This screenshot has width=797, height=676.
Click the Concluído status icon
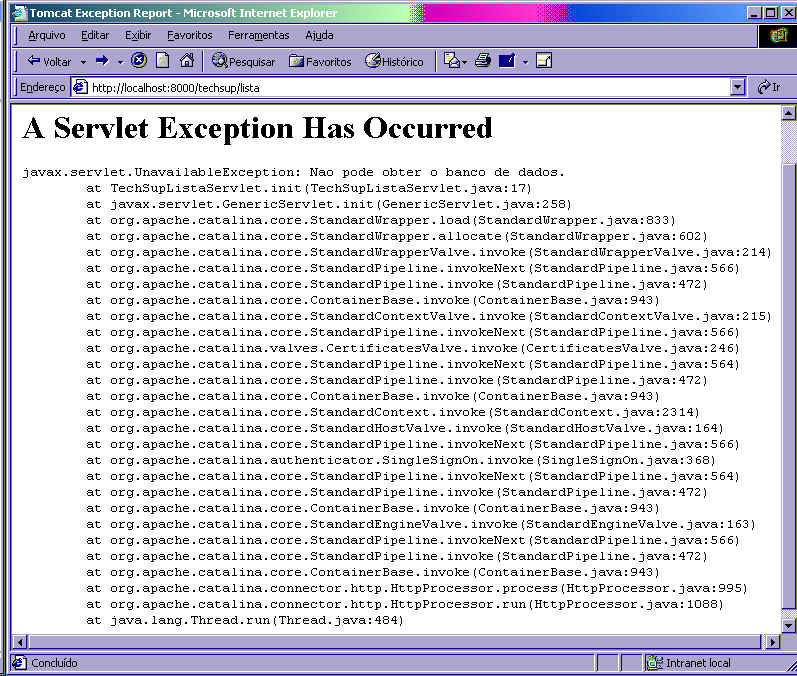19,663
